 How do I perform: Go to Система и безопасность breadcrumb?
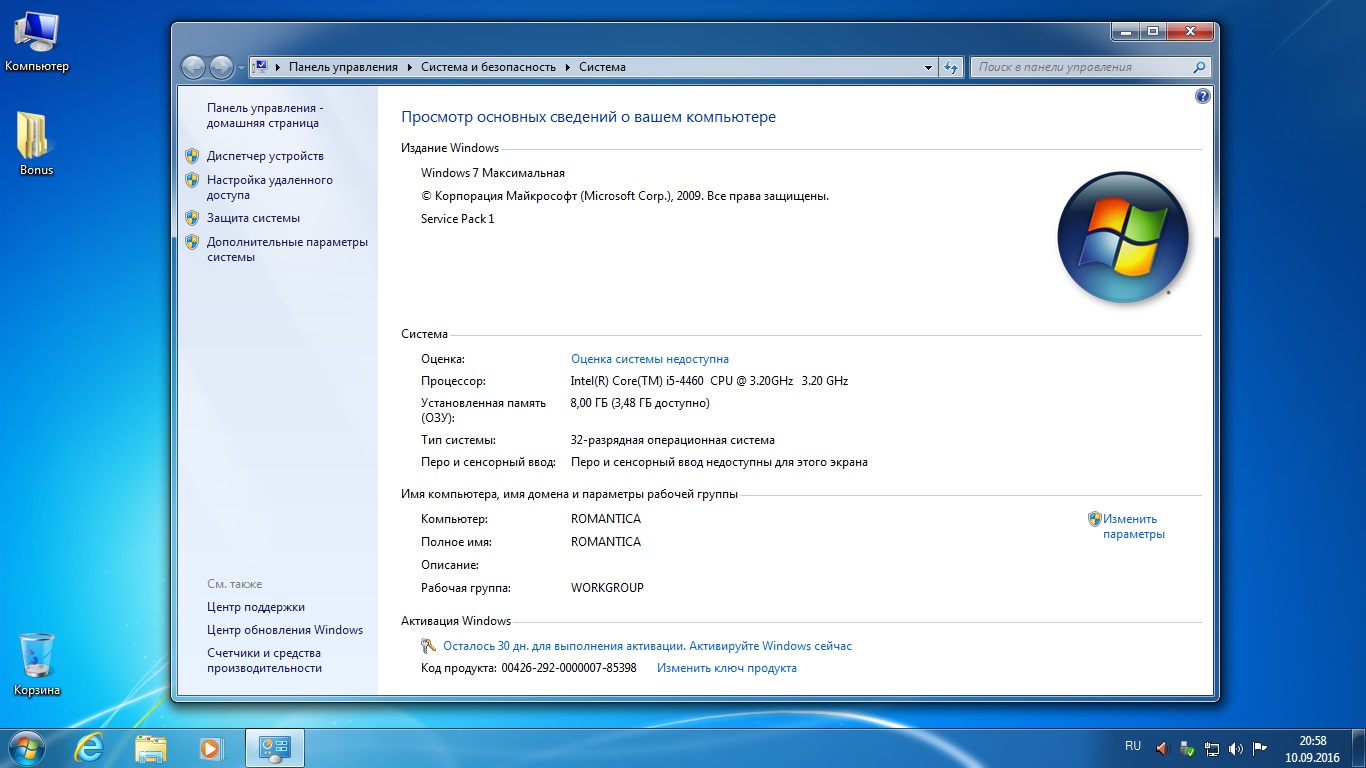tap(488, 67)
